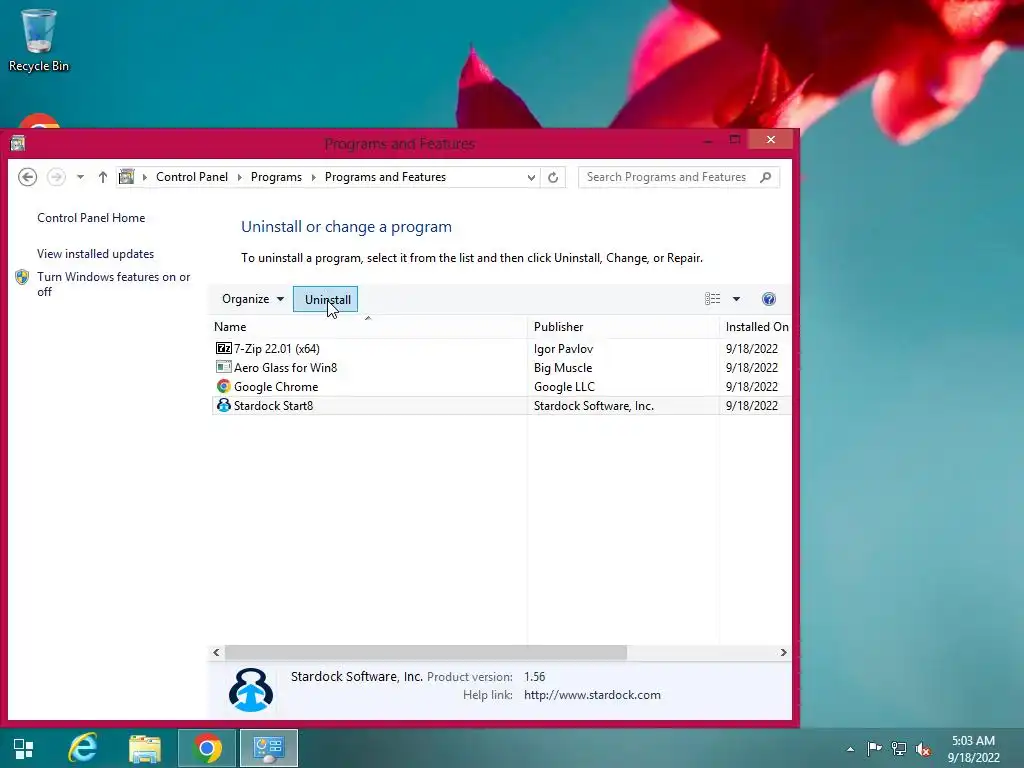Show hidden tray icons arrow
Image resolution: width=1024 pixels, height=768 pixels.
pyautogui.click(x=850, y=748)
